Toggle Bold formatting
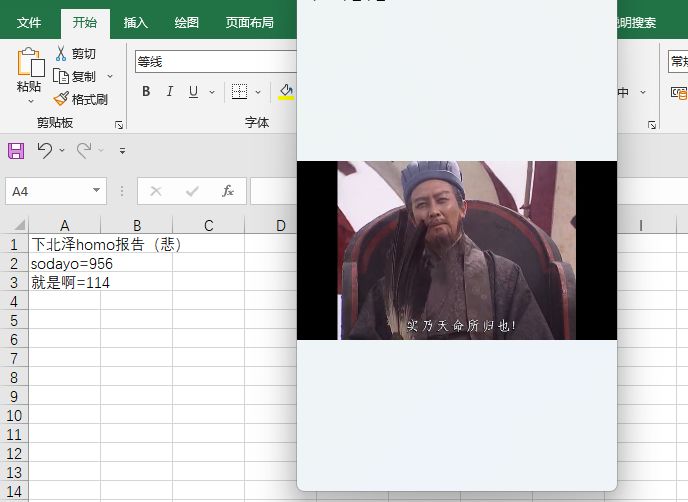 146,91
